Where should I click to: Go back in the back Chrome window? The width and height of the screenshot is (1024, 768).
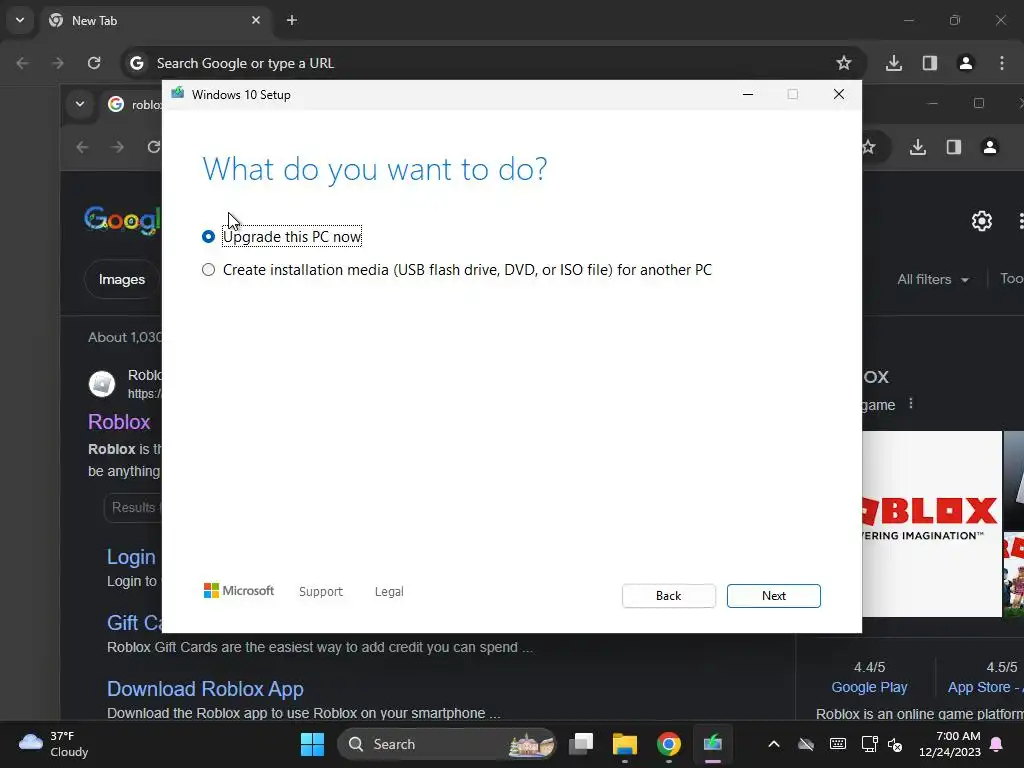point(82,147)
